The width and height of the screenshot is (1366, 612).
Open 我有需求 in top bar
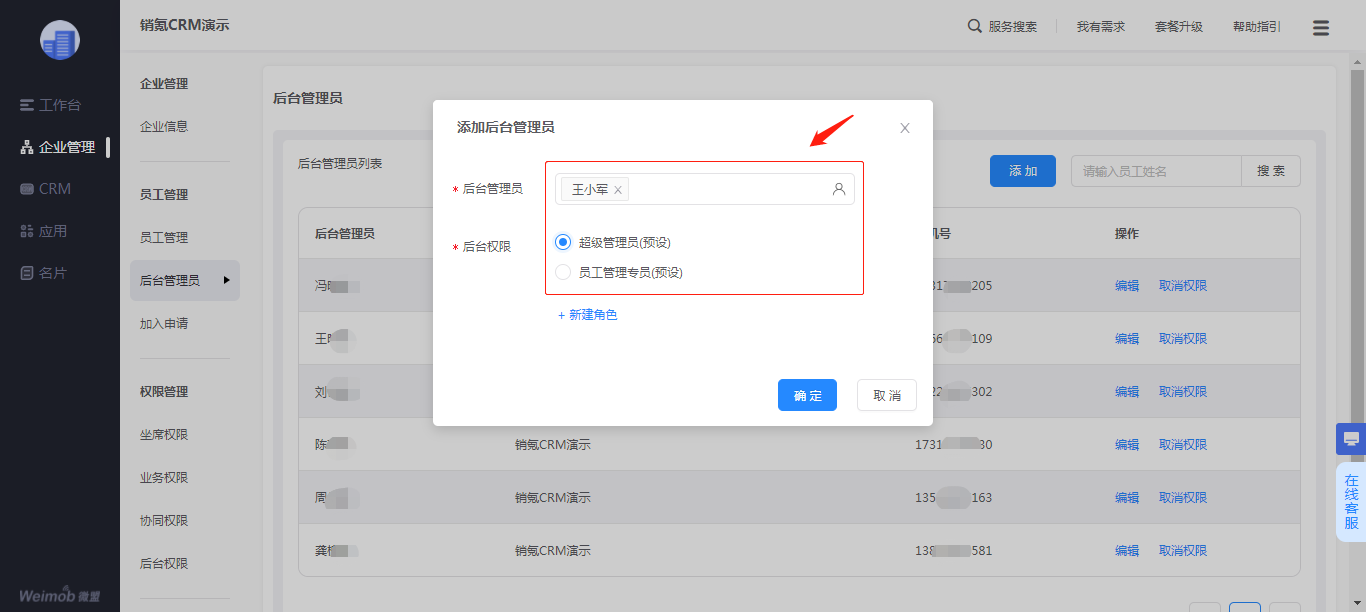pyautogui.click(x=1101, y=27)
